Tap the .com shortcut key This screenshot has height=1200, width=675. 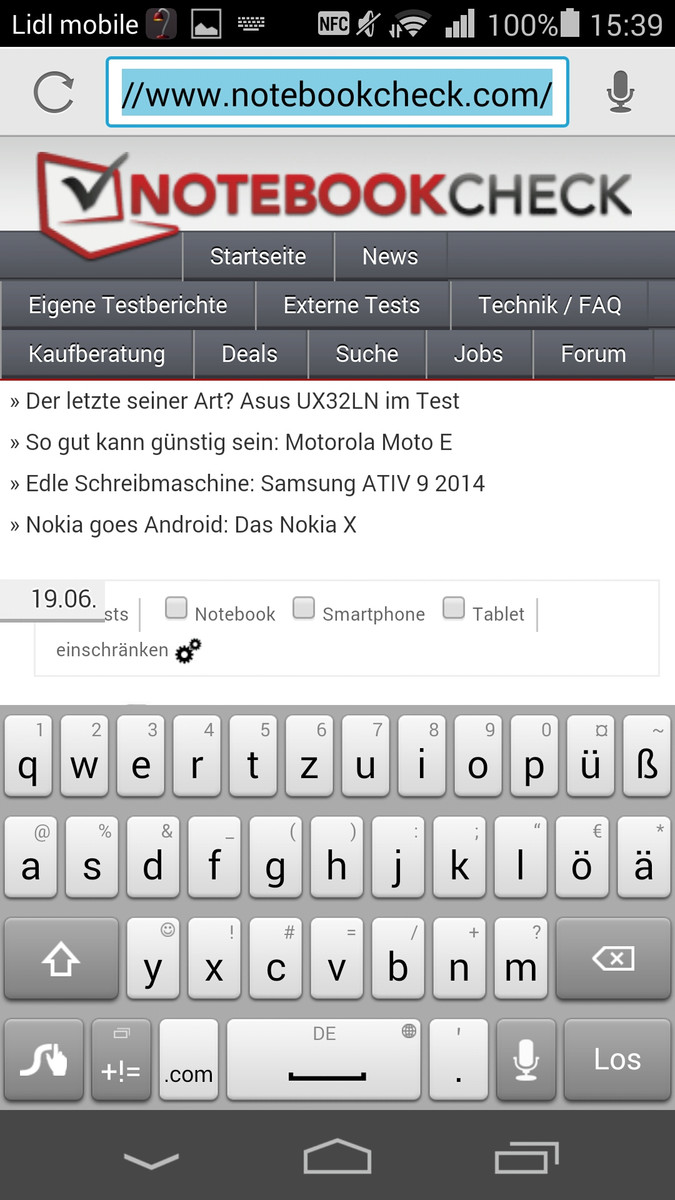(x=189, y=1060)
